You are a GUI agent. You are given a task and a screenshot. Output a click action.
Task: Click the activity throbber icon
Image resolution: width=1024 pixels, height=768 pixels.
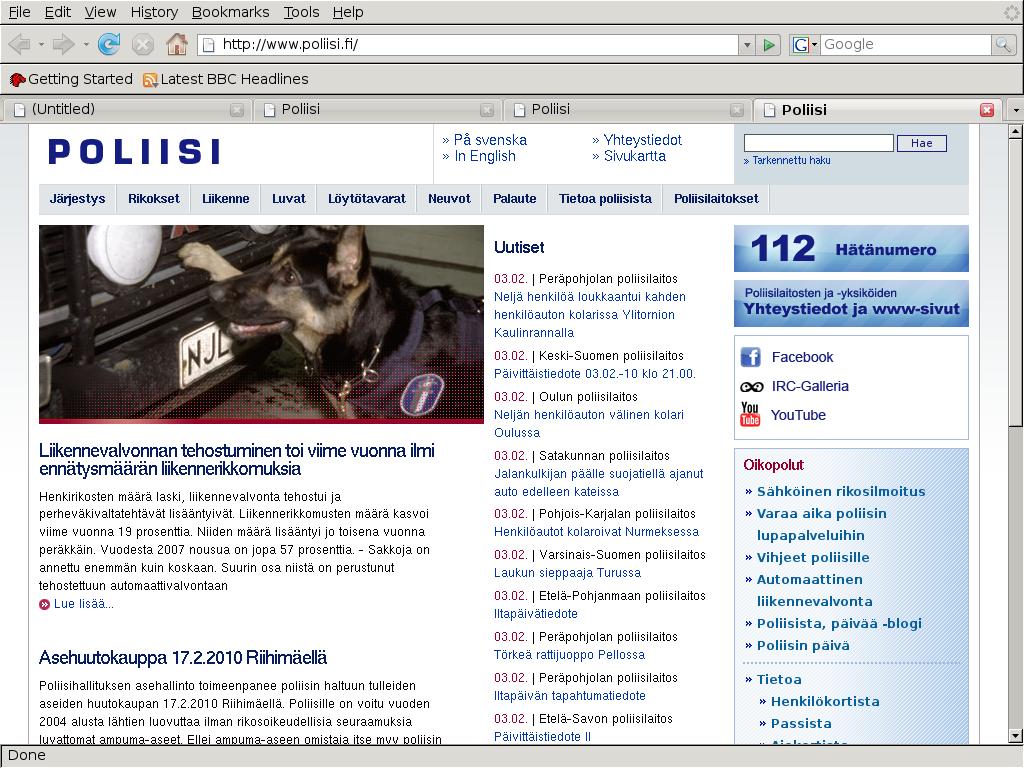coord(1012,12)
